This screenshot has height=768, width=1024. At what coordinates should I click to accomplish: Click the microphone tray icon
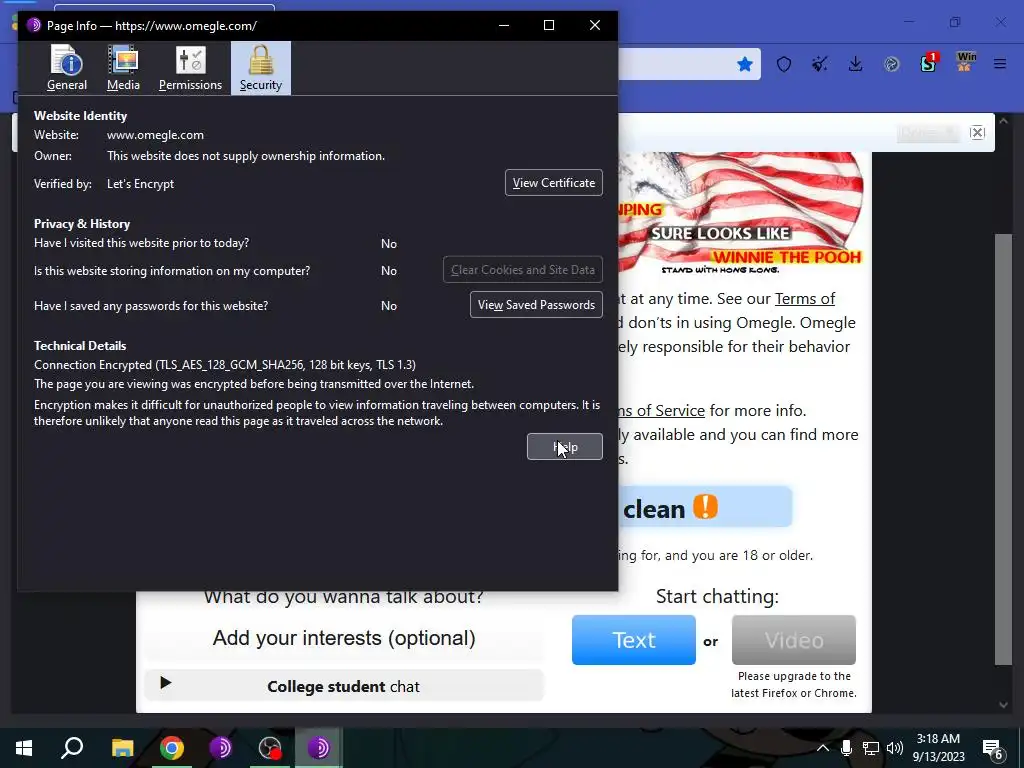846,748
